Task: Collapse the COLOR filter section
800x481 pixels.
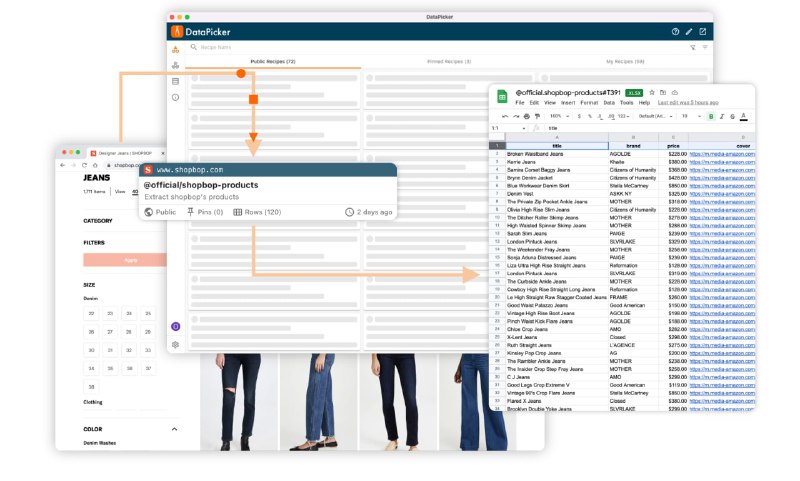Action: pyautogui.click(x=174, y=429)
